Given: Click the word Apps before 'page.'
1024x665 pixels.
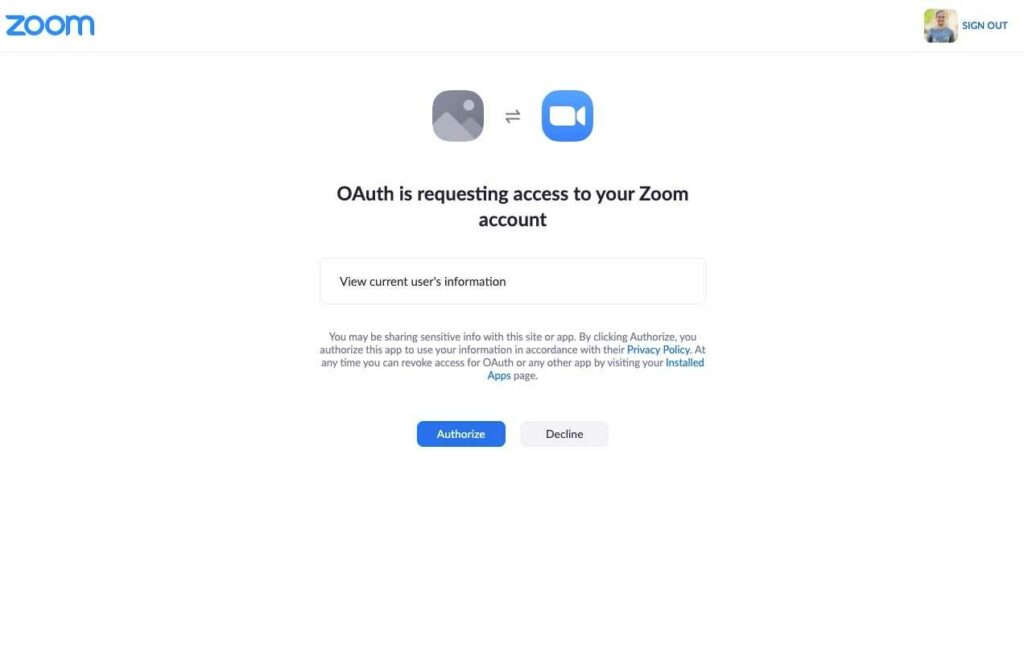Looking at the screenshot, I should point(499,376).
